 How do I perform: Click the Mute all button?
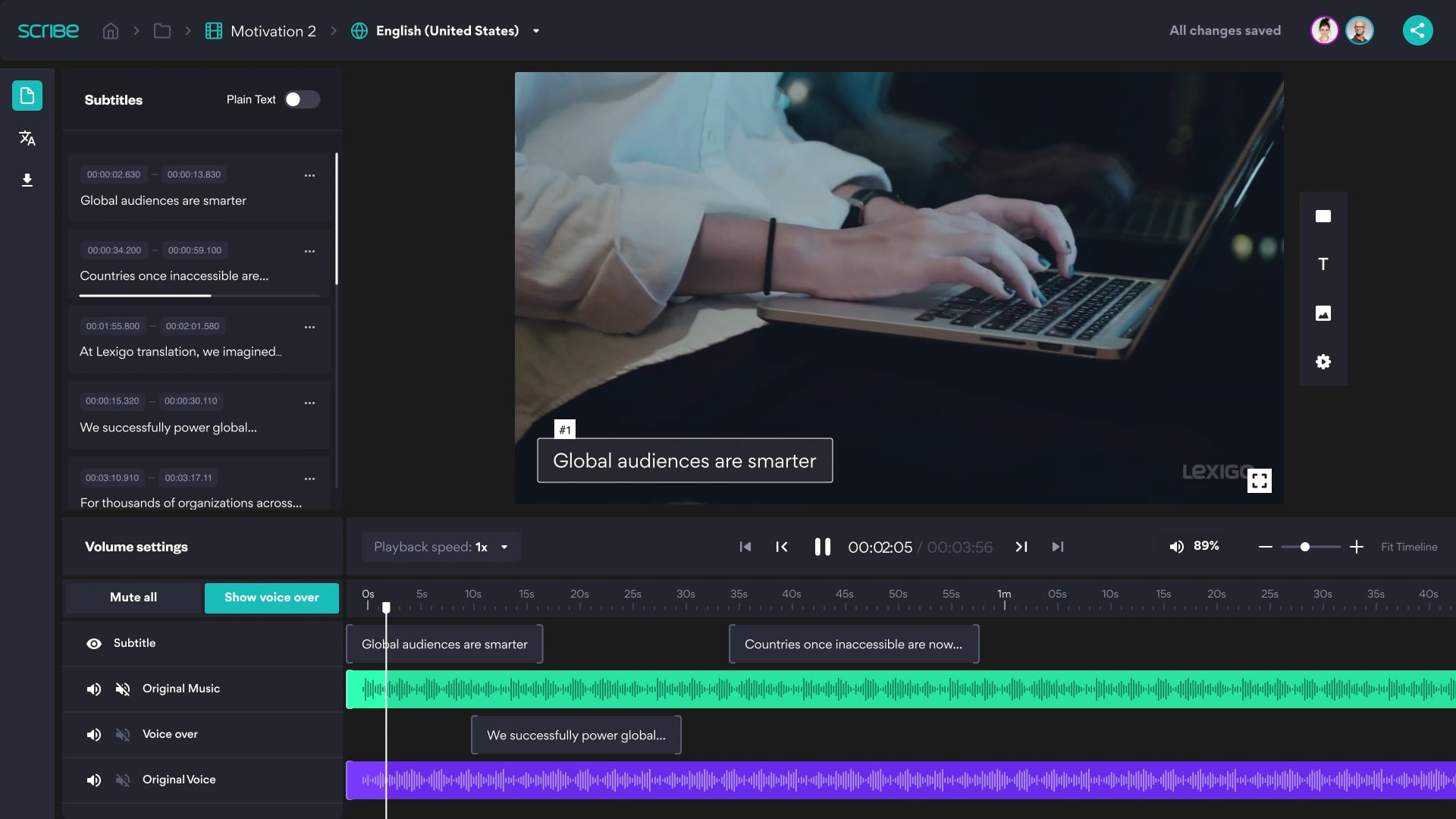coord(133,598)
